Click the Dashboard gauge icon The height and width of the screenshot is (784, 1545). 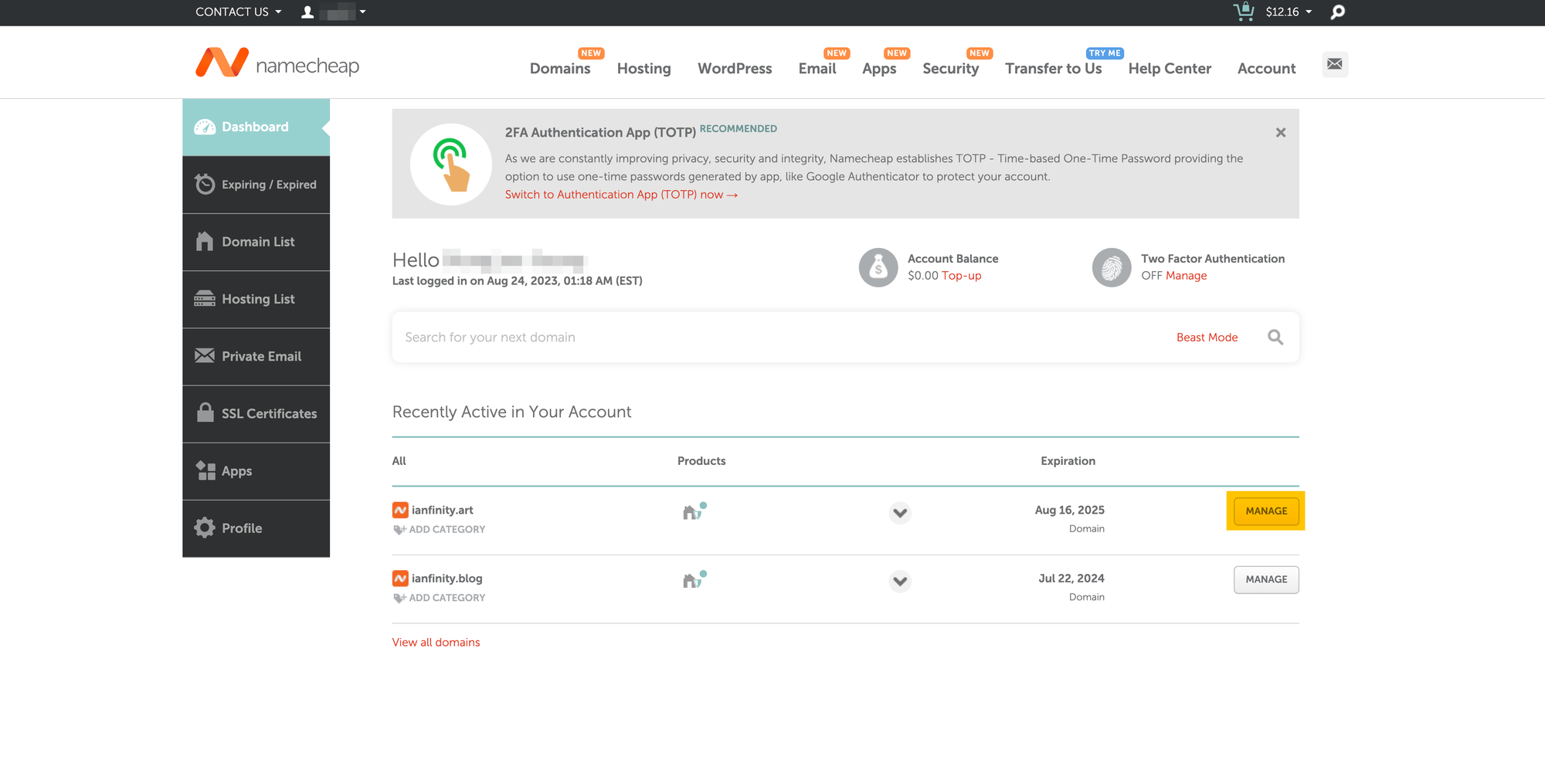(x=205, y=127)
